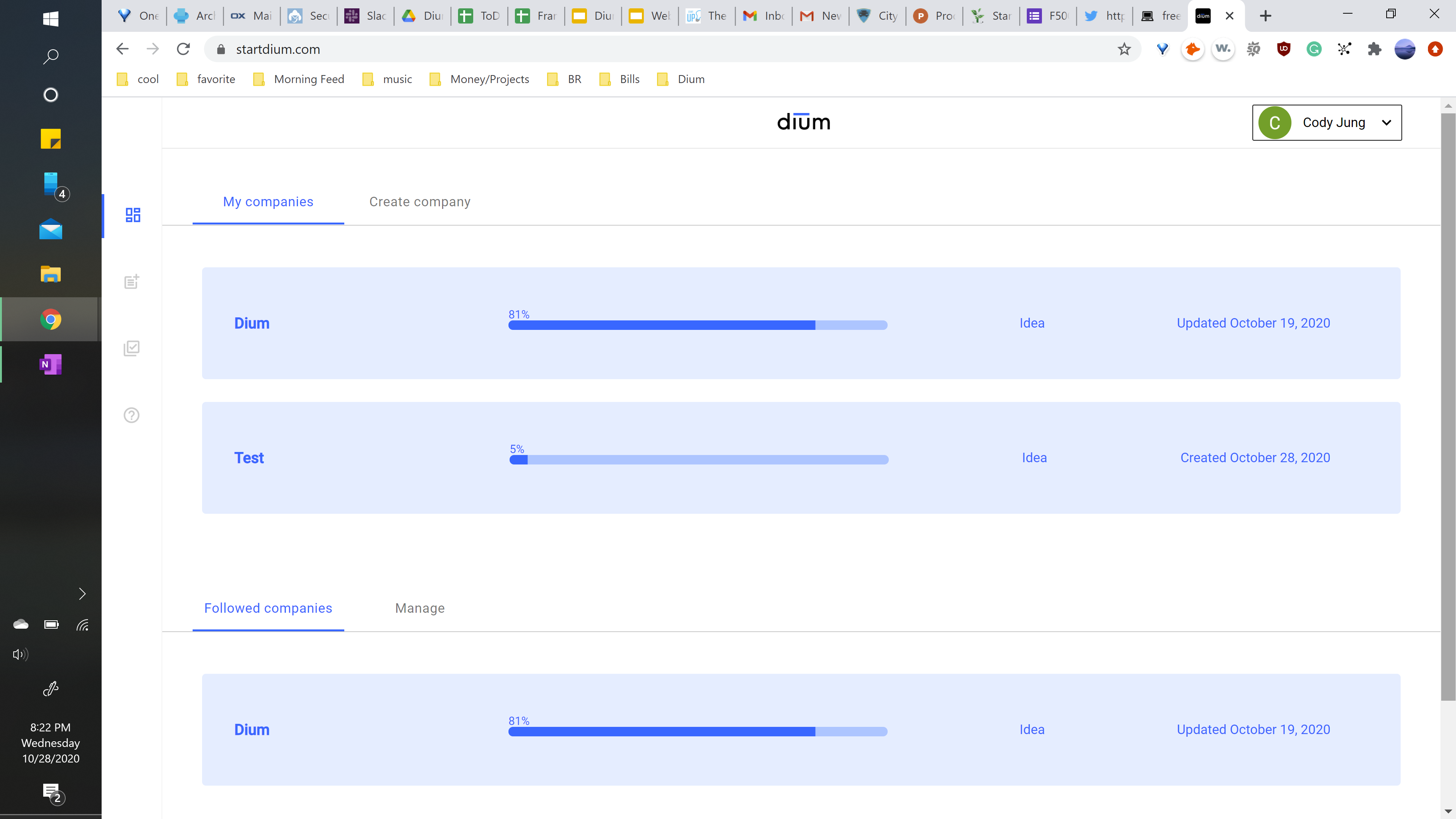Viewport: 1456px width, 819px height.
Task: Open a new browser tab
Action: pyautogui.click(x=1266, y=16)
